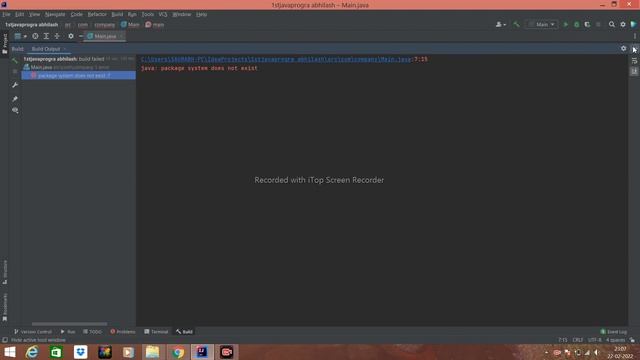The width and height of the screenshot is (640, 360).
Task: Click the Expand All icon in the project toolbar
Action: (47, 36)
